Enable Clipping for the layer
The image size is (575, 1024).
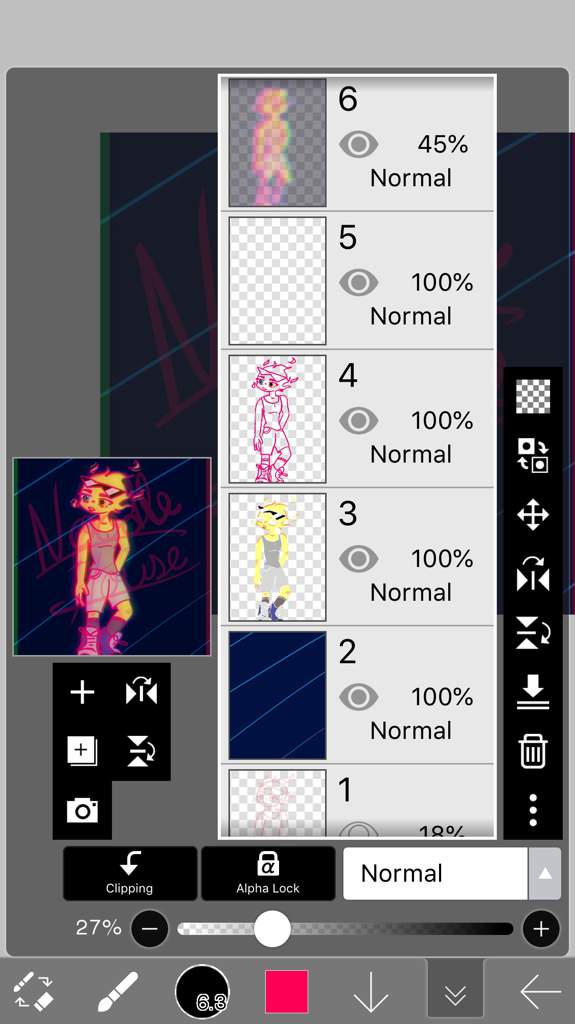(129, 873)
